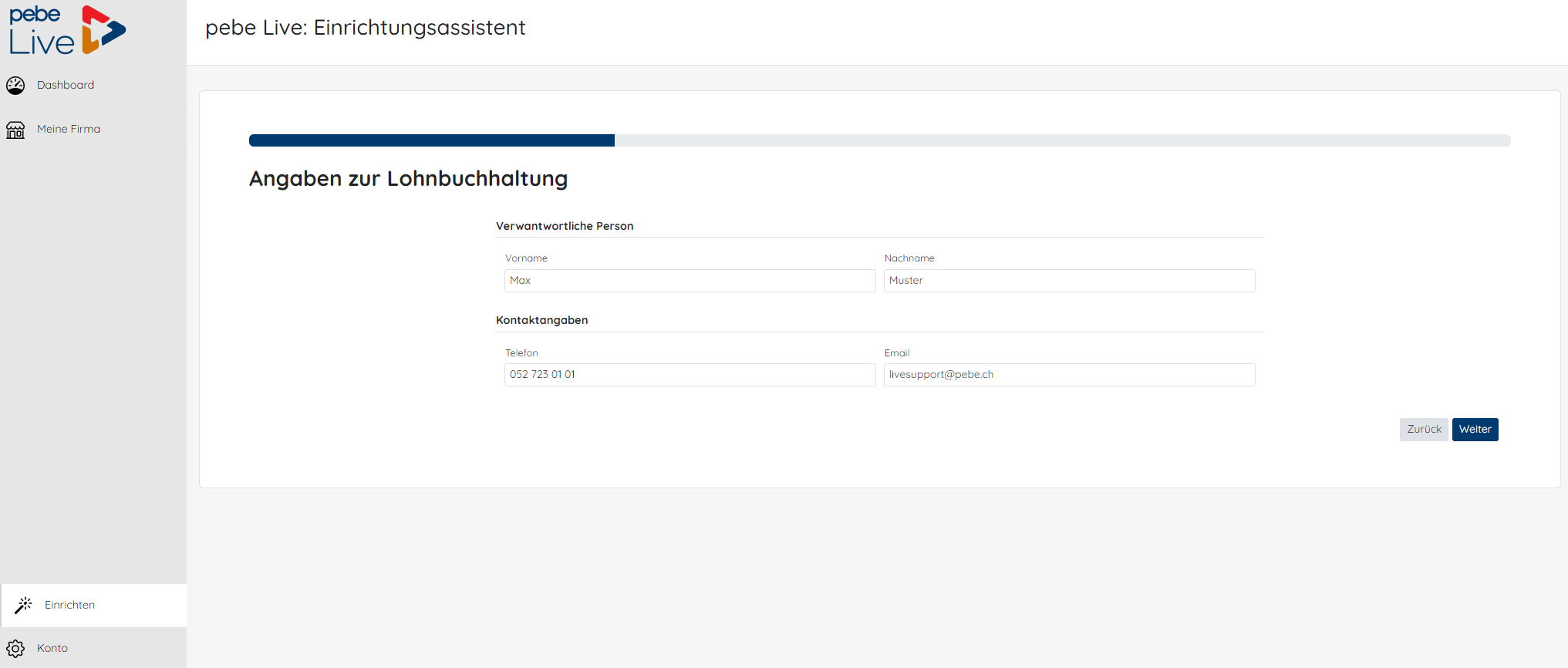This screenshot has height=668, width=1568.
Task: Click the Angaben zur Lohnbuchhaltung heading
Action: pyautogui.click(x=408, y=179)
